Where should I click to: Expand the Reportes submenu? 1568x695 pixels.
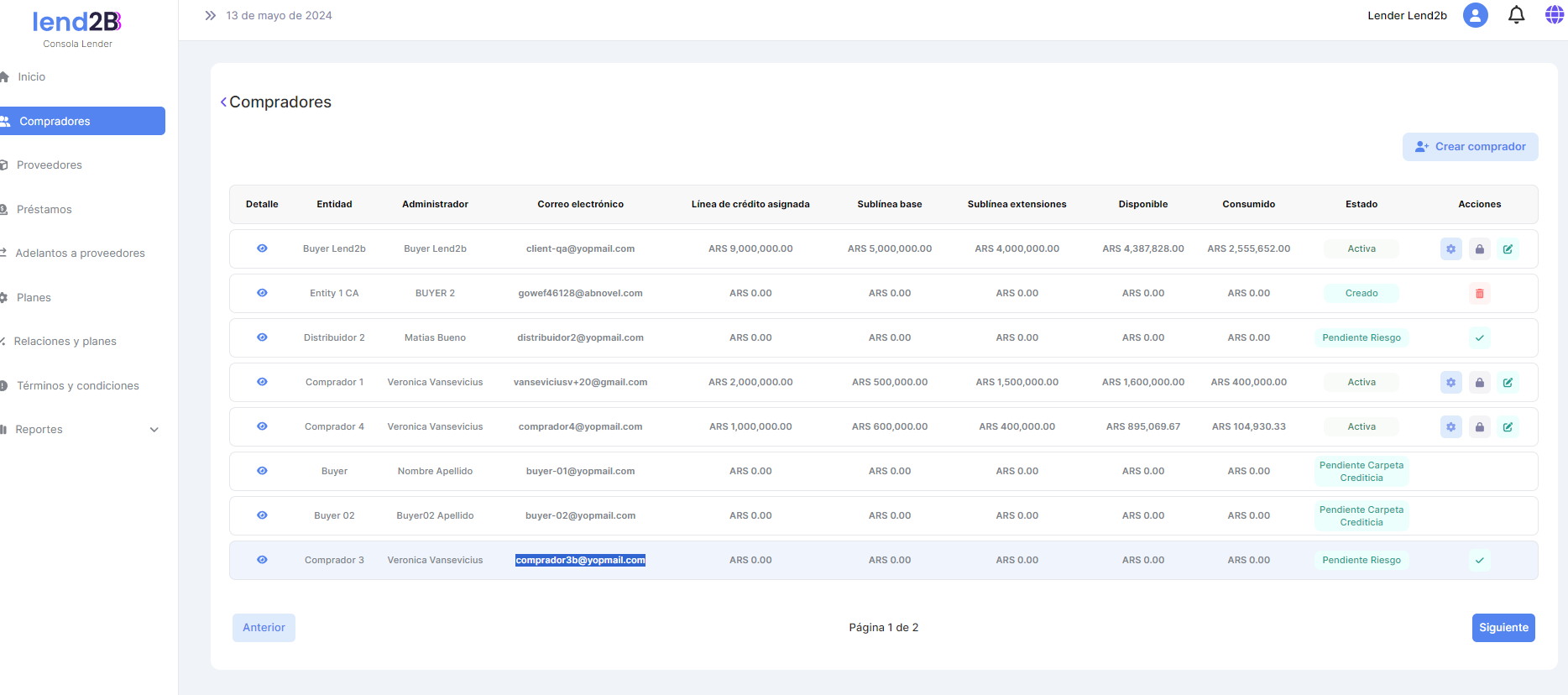pos(154,430)
